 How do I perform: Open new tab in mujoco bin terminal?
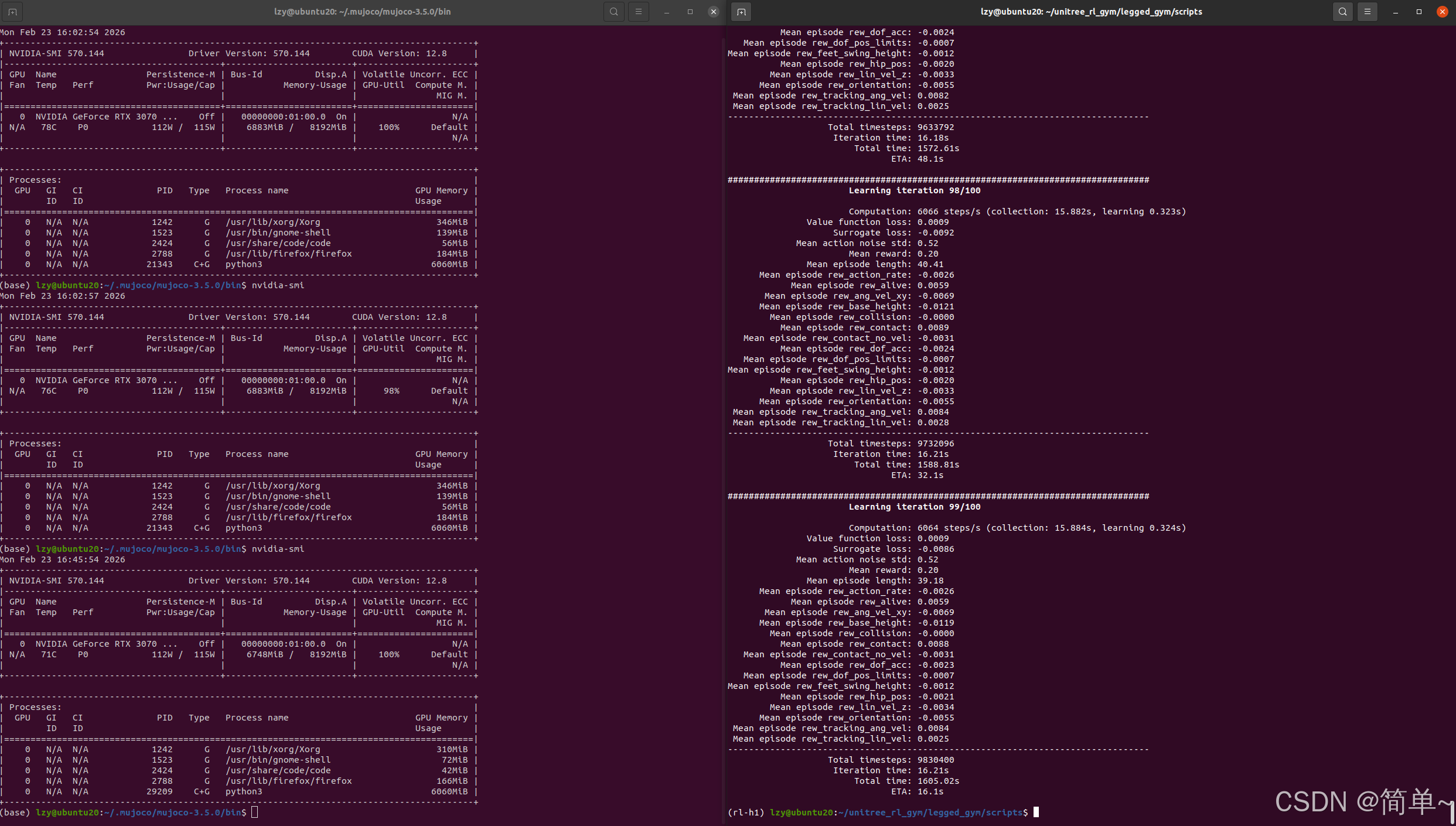point(12,12)
